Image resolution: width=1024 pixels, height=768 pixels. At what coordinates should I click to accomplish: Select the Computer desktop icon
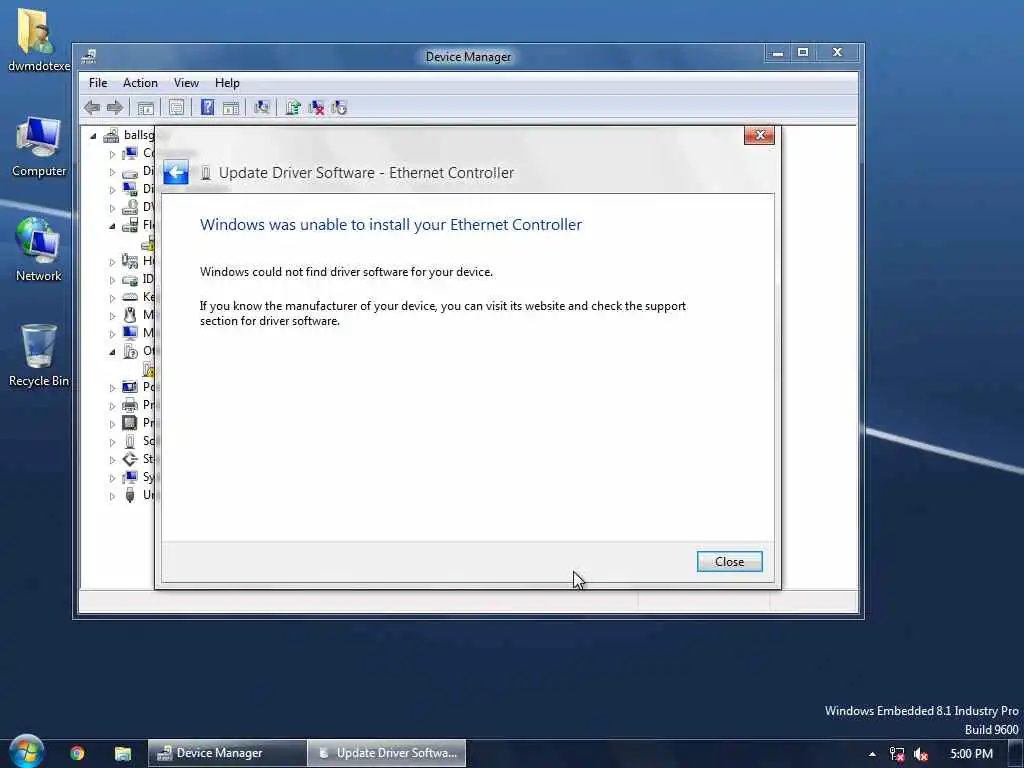tap(39, 146)
